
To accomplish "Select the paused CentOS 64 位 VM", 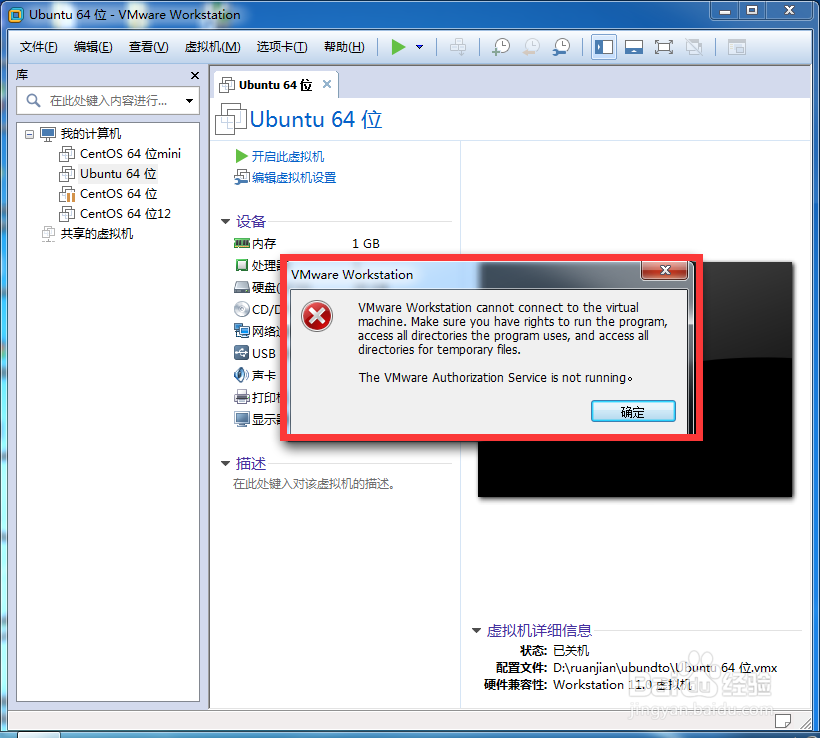I will tap(118, 194).
